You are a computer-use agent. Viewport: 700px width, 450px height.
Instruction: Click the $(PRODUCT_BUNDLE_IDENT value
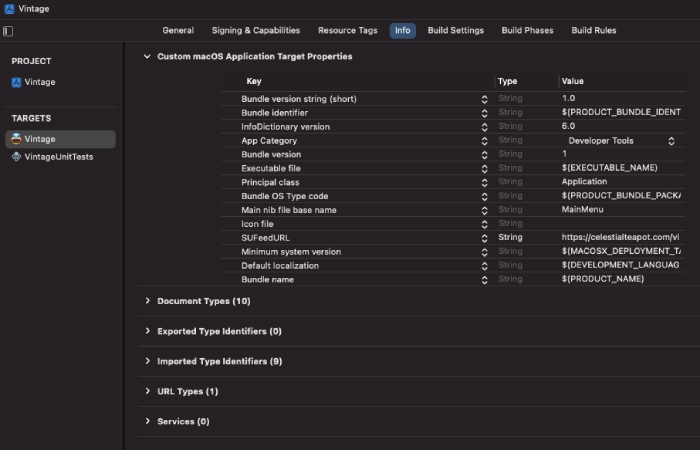coord(621,112)
